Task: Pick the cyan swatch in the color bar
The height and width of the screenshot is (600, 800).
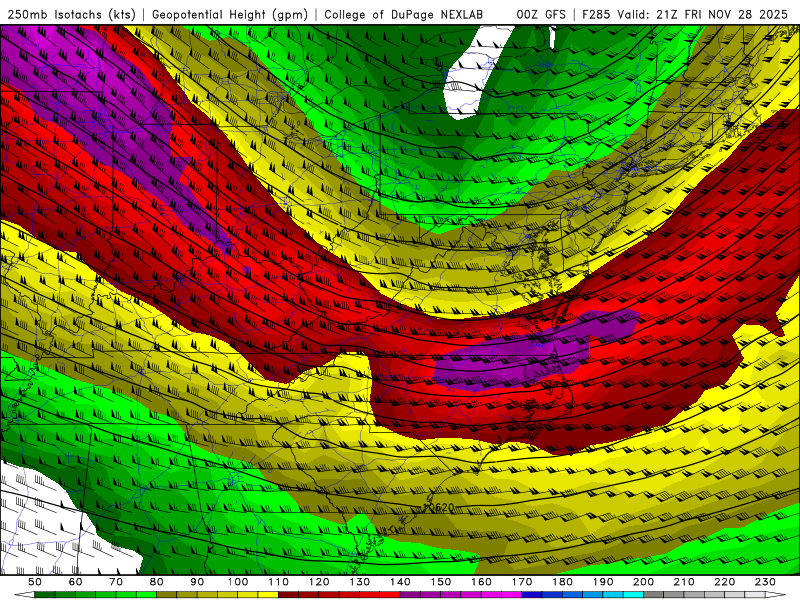Action: click(x=633, y=594)
